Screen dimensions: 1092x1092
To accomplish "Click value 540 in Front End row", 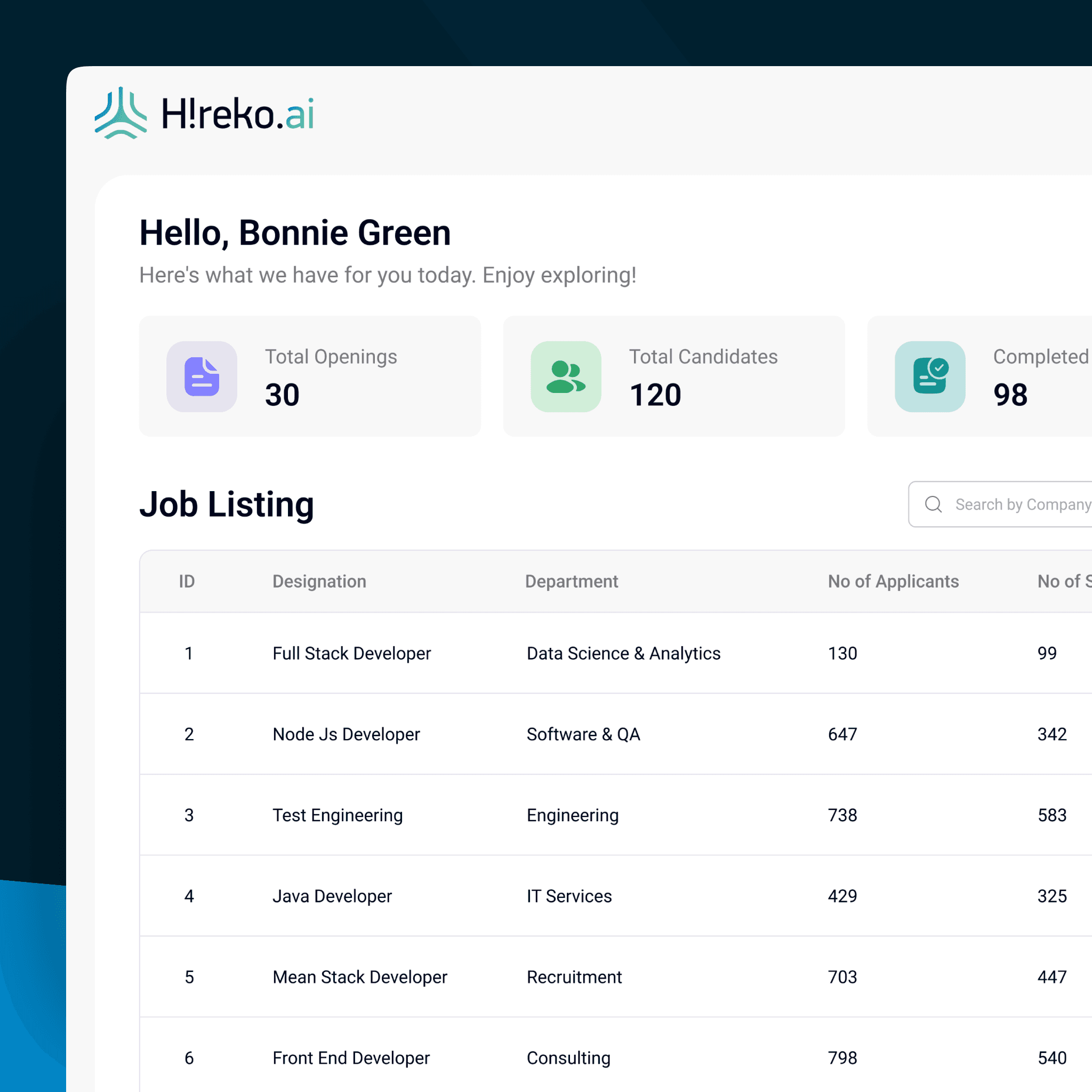I will tap(1052, 1057).
